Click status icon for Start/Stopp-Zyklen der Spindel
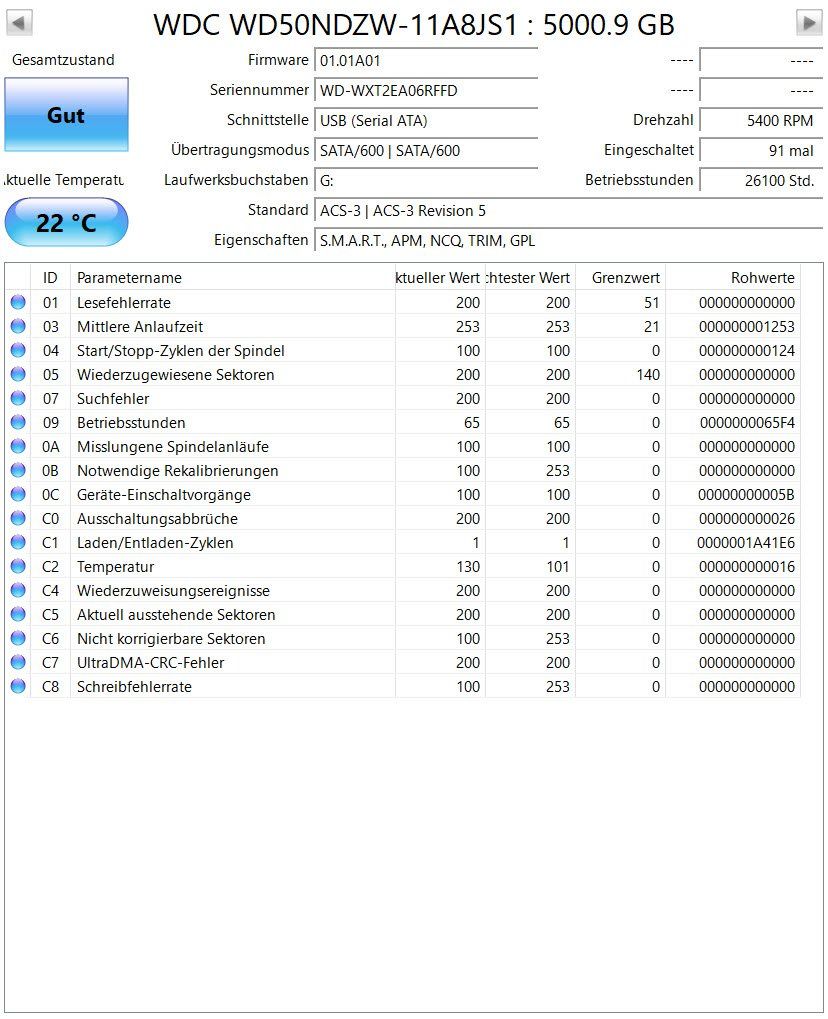 [x=18, y=350]
